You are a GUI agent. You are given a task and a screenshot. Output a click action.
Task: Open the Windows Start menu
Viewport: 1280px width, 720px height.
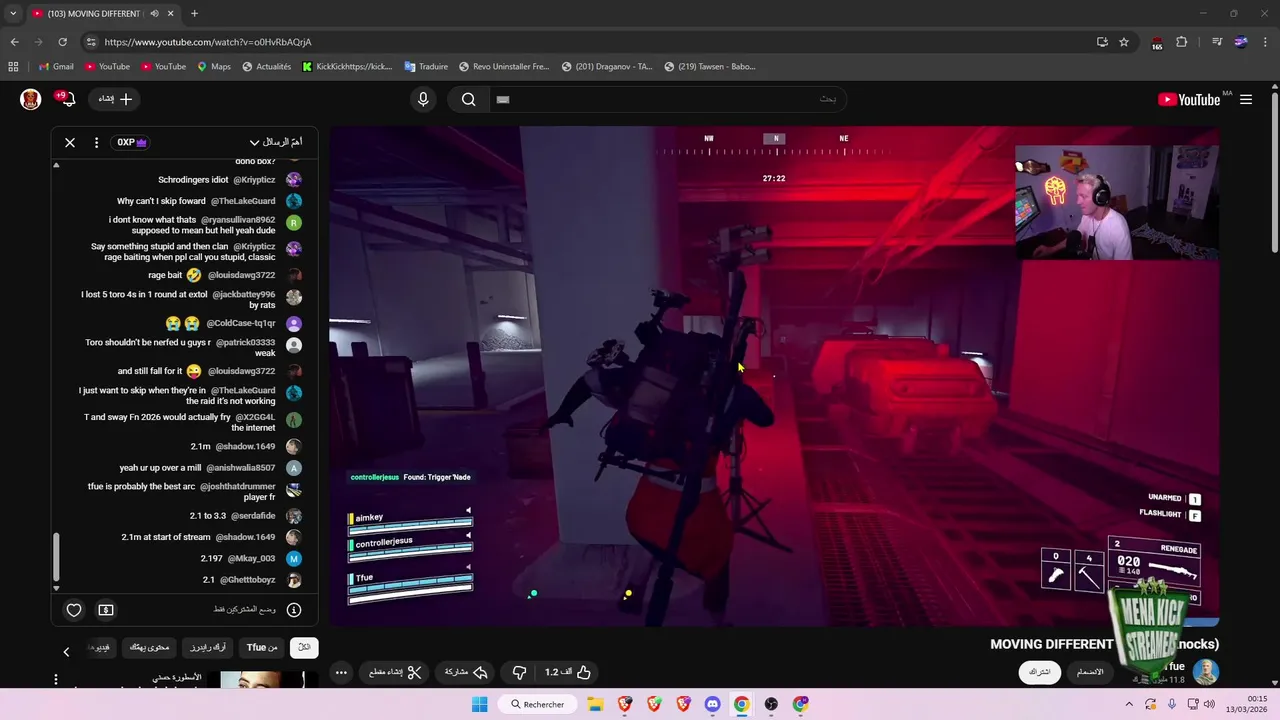[480, 704]
